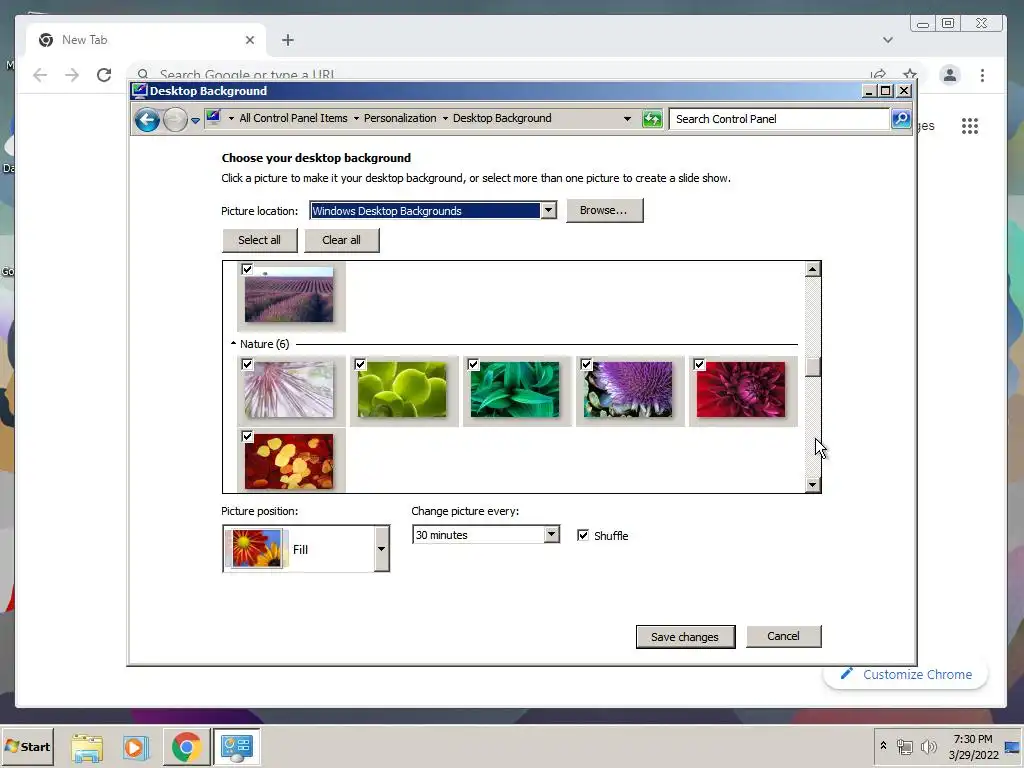
Task: Click the Clear all button
Action: coord(341,240)
